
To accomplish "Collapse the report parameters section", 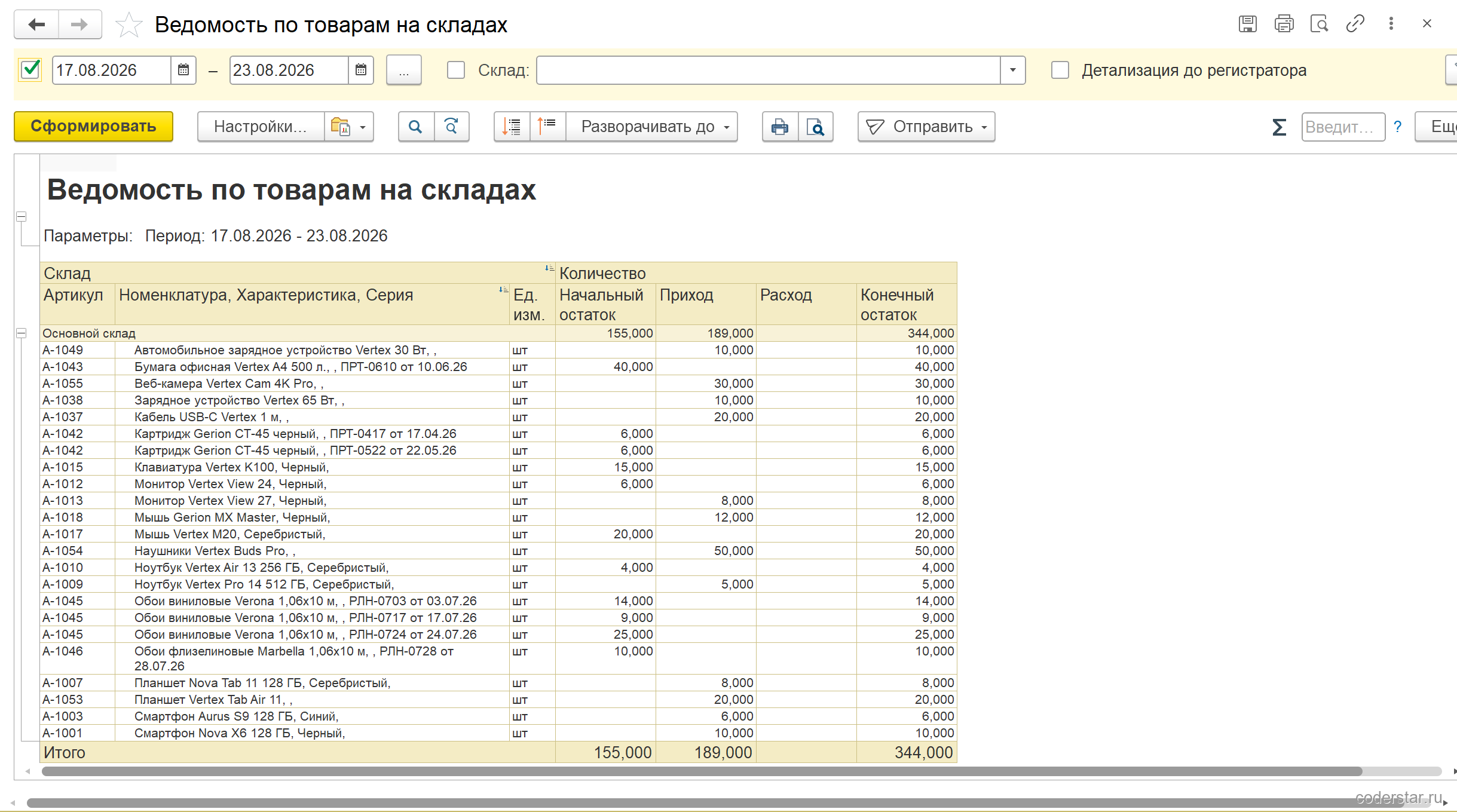I will (21, 216).
